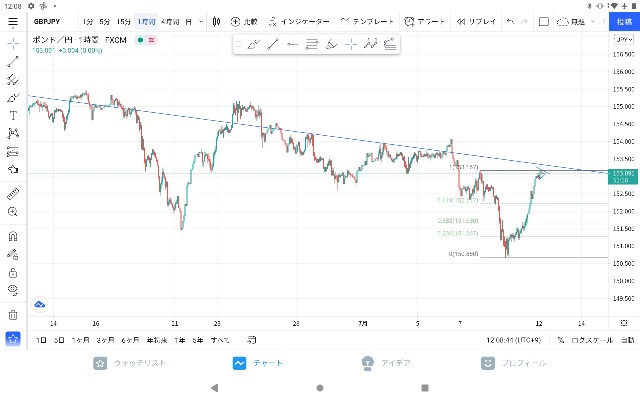Image resolution: width=640 pixels, height=400 pixels.
Task: Pick Fib retracement in floating toolbar
Action: point(312,44)
